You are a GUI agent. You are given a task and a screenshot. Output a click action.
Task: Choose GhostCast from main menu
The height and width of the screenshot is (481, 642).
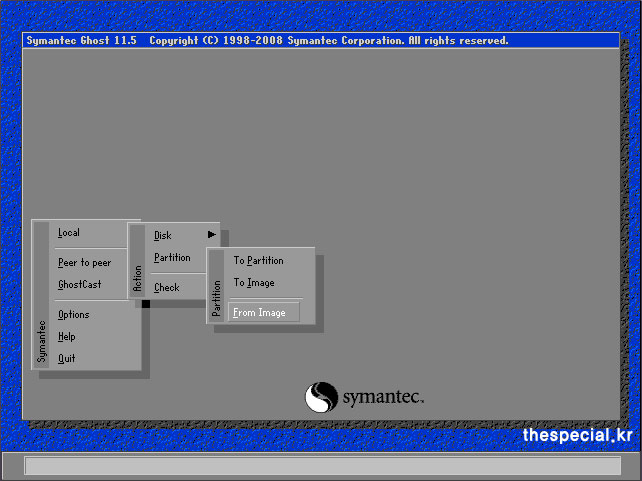79,284
